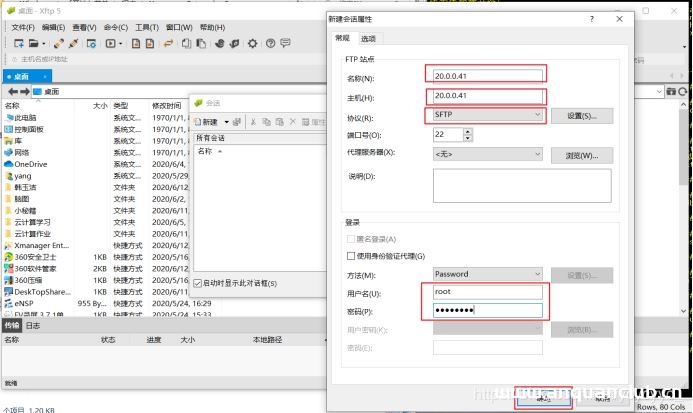The width and height of the screenshot is (693, 413).
Task: Click the 设置(S)... button beside protocol
Action: point(582,116)
